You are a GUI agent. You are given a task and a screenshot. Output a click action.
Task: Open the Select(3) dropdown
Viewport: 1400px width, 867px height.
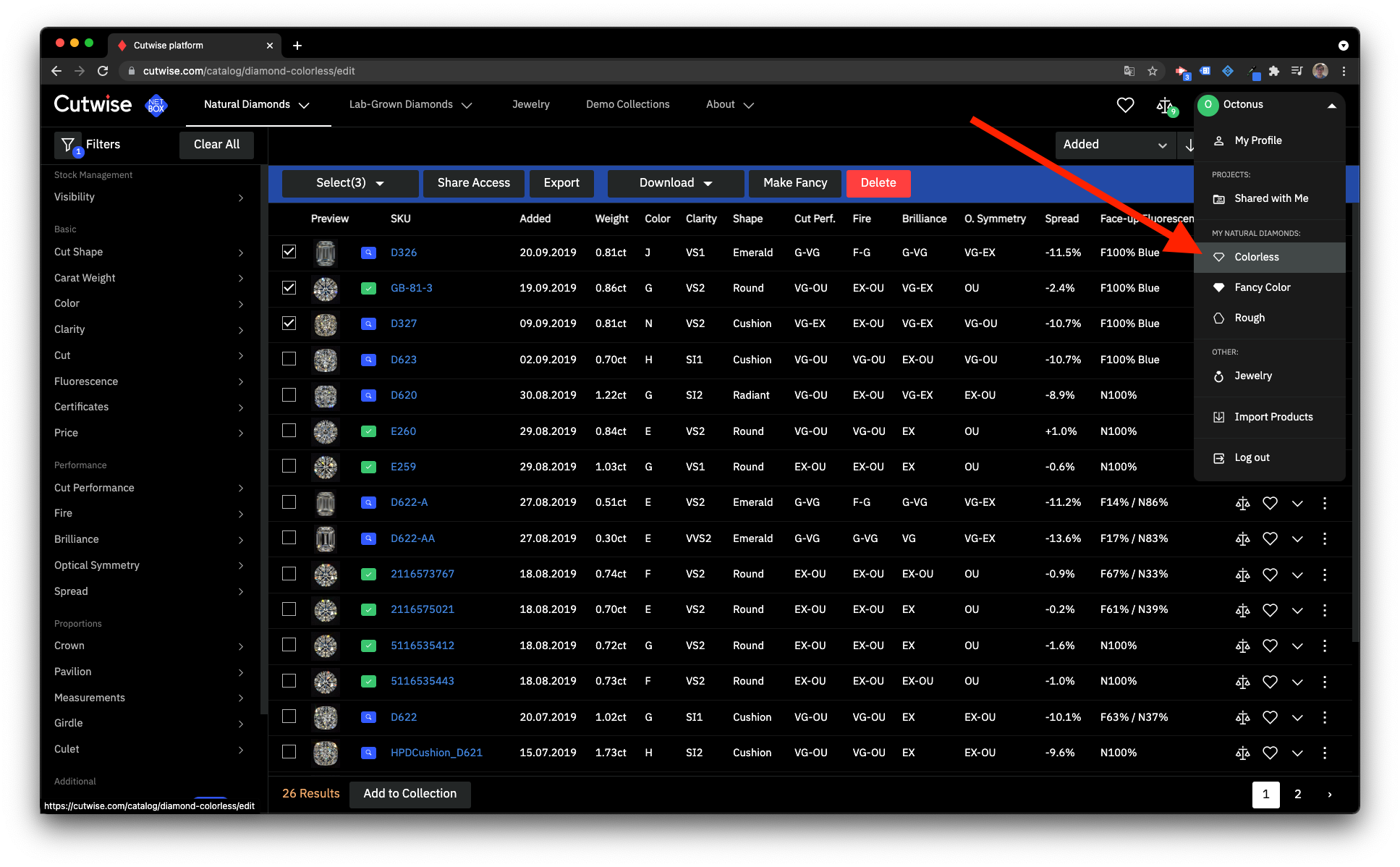[x=350, y=183]
